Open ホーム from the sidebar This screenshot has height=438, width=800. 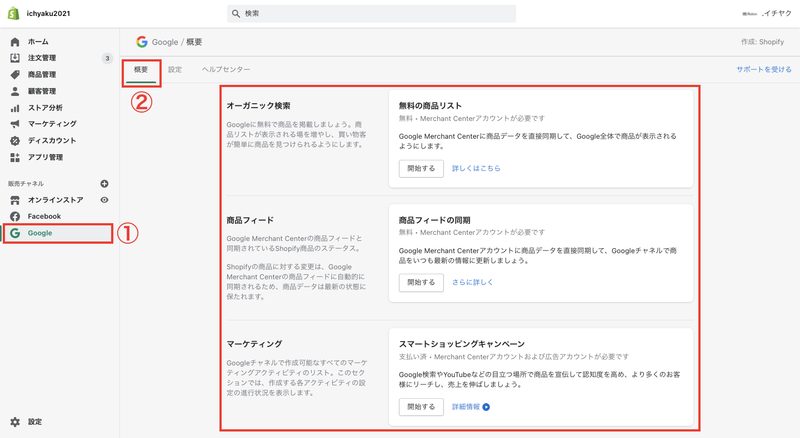pos(38,41)
